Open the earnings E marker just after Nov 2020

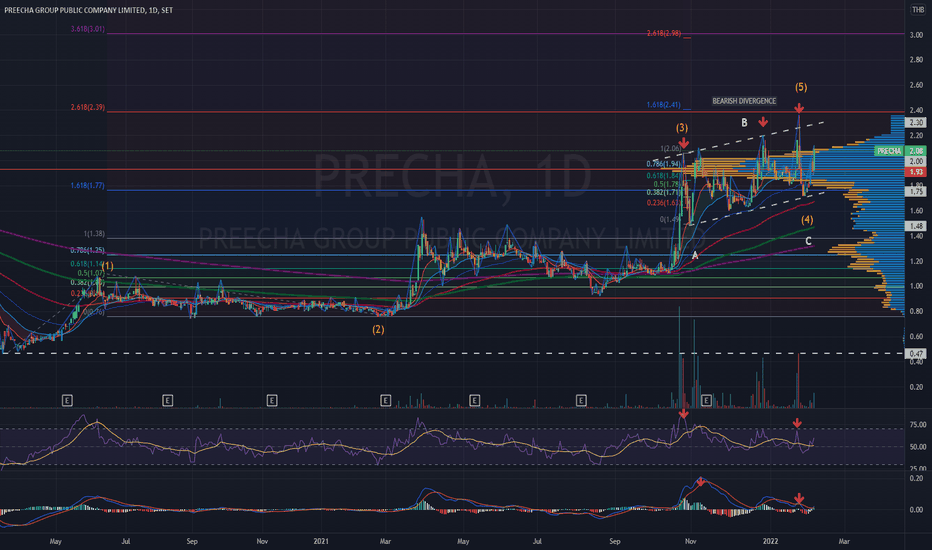pyautogui.click(x=272, y=401)
